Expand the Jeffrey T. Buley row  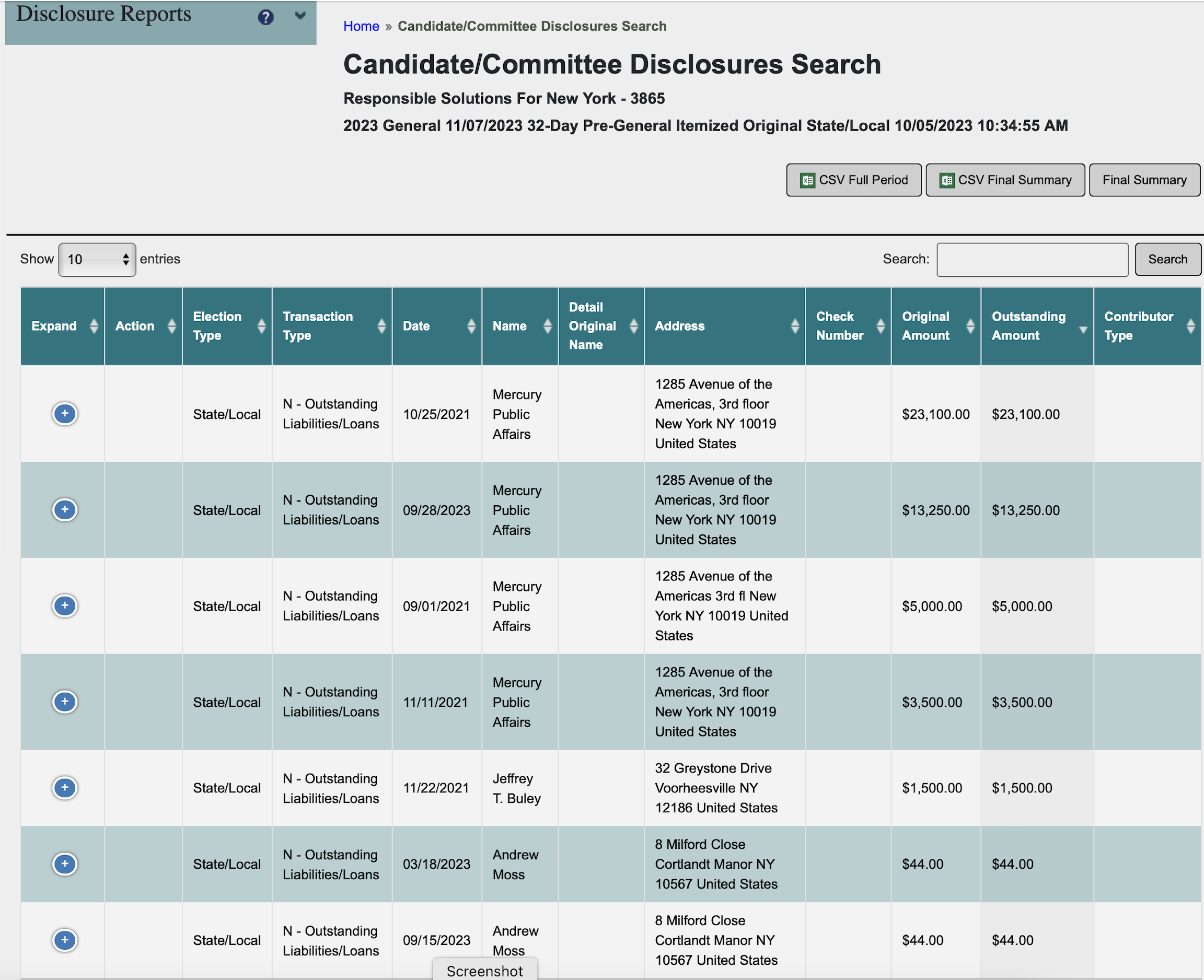point(65,788)
